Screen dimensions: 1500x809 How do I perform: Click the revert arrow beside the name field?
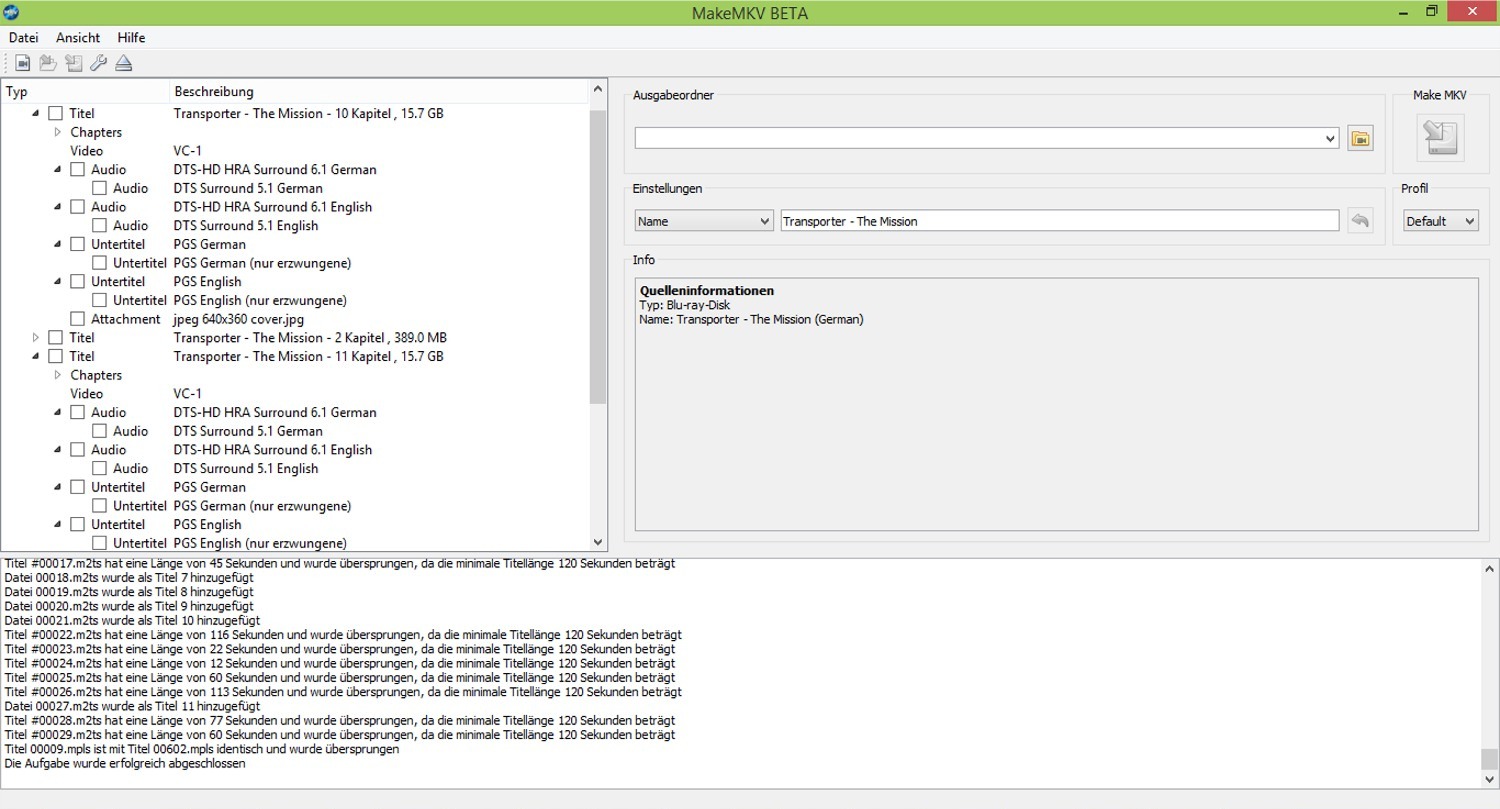(1360, 221)
